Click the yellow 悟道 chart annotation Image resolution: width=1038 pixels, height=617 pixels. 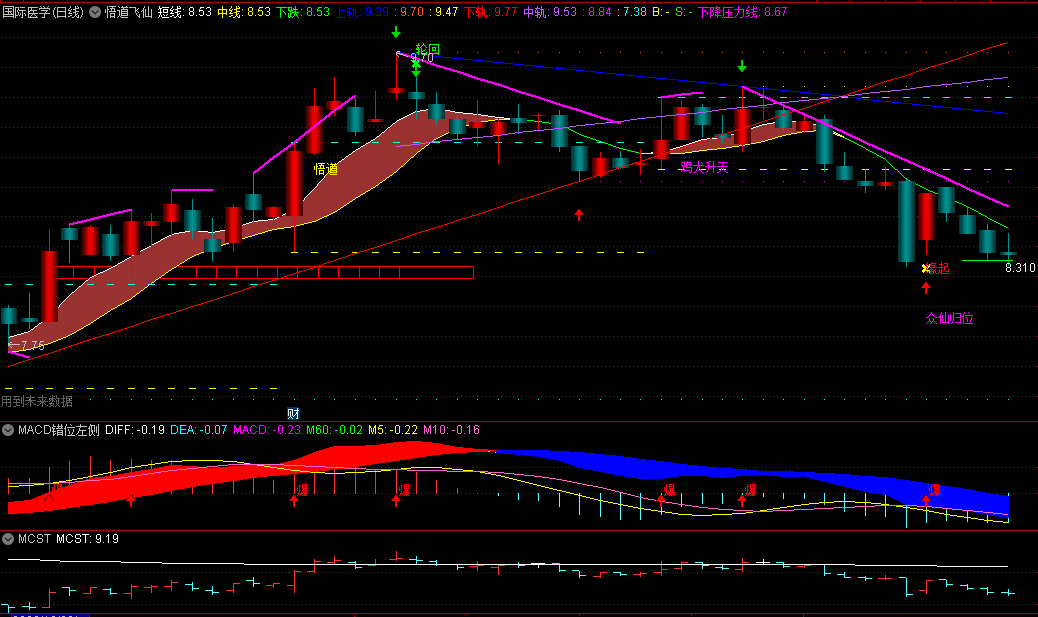[326, 169]
